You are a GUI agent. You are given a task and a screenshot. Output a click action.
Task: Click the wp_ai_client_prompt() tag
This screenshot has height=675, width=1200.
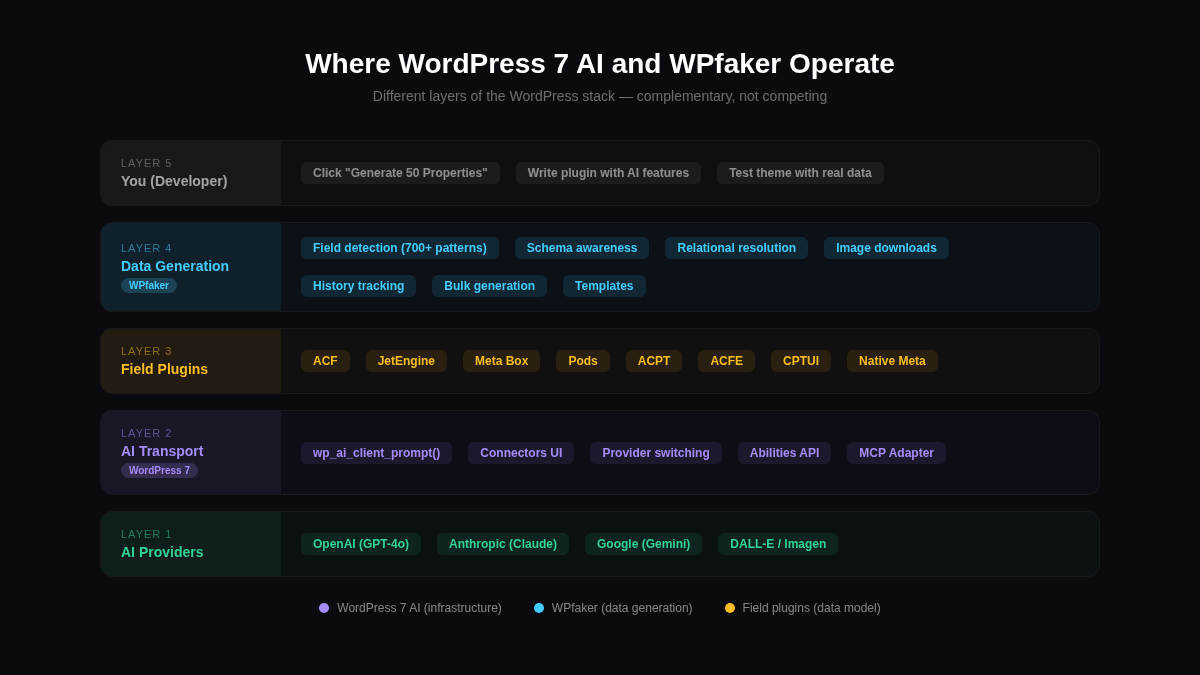[x=376, y=453]
